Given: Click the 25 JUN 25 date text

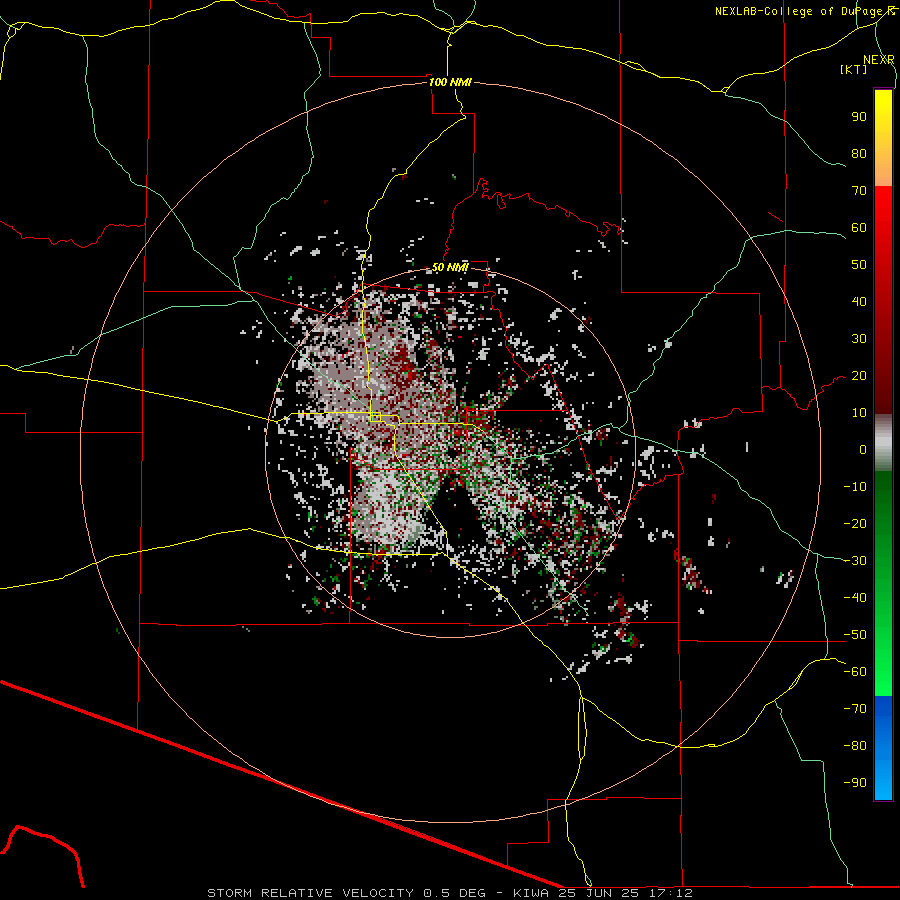Looking at the screenshot, I should point(599,893).
